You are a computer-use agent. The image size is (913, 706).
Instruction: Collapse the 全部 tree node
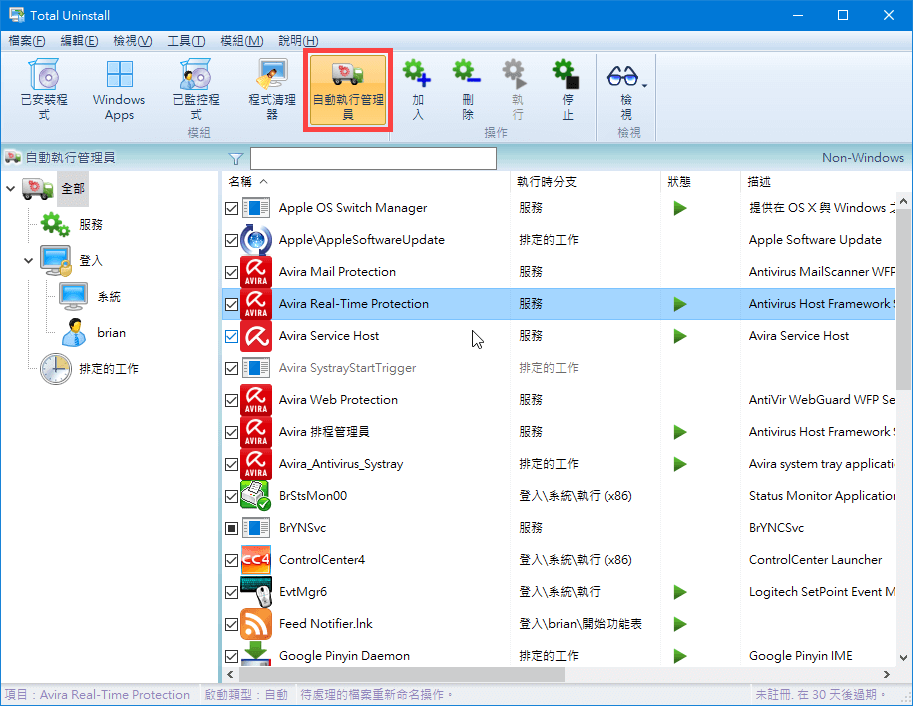tap(11, 189)
